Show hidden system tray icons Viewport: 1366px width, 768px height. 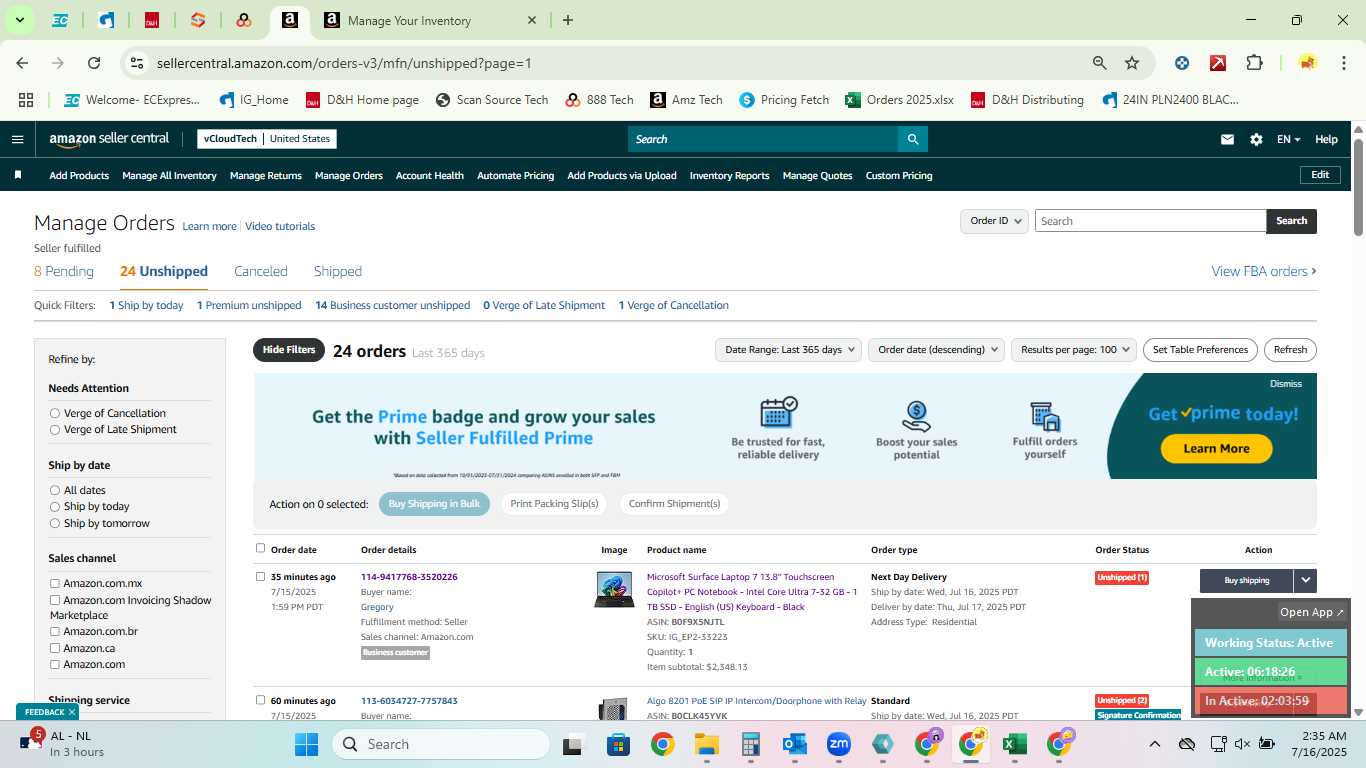coord(1154,744)
